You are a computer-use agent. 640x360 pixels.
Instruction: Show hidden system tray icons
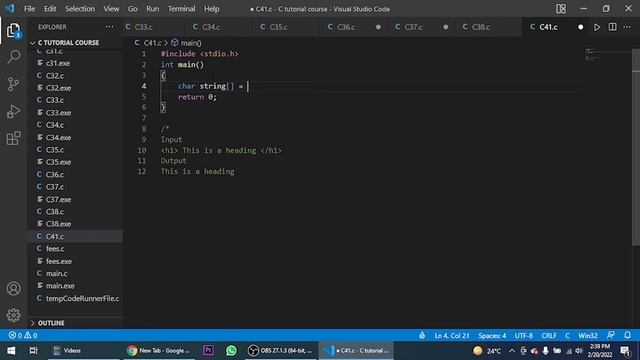(x=512, y=351)
